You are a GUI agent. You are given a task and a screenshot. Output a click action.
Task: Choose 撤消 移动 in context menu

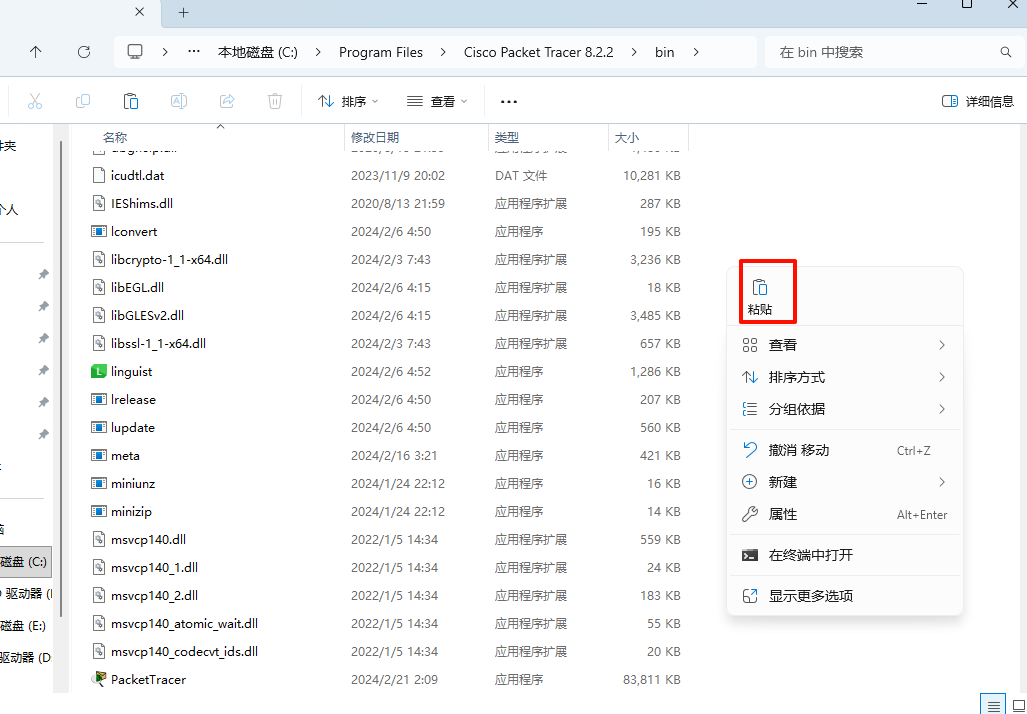pos(845,451)
